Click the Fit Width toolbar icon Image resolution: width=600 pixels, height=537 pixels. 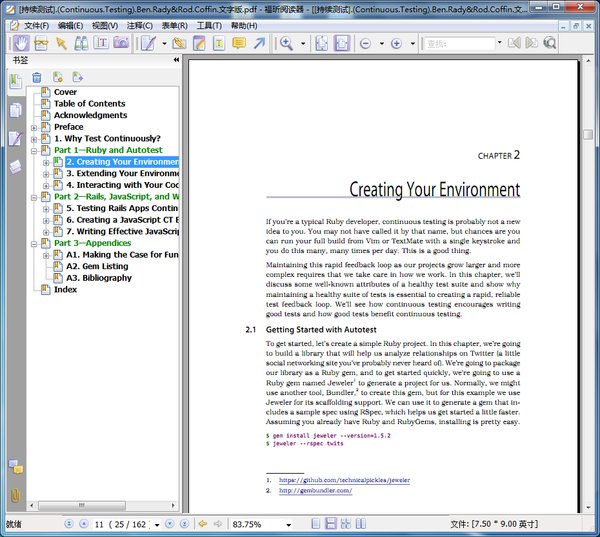(x=342, y=43)
